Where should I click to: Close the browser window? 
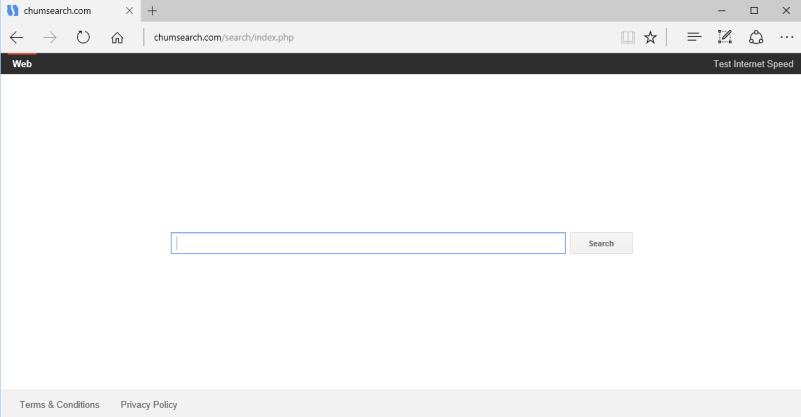click(786, 10)
